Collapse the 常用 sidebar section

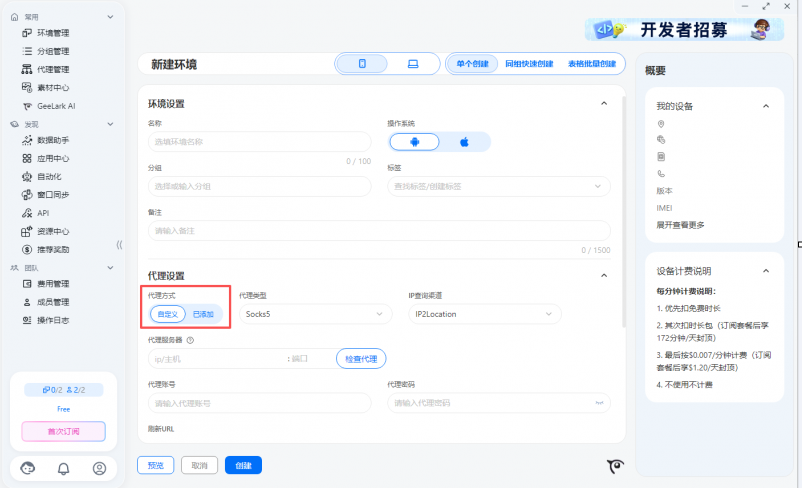pos(110,17)
